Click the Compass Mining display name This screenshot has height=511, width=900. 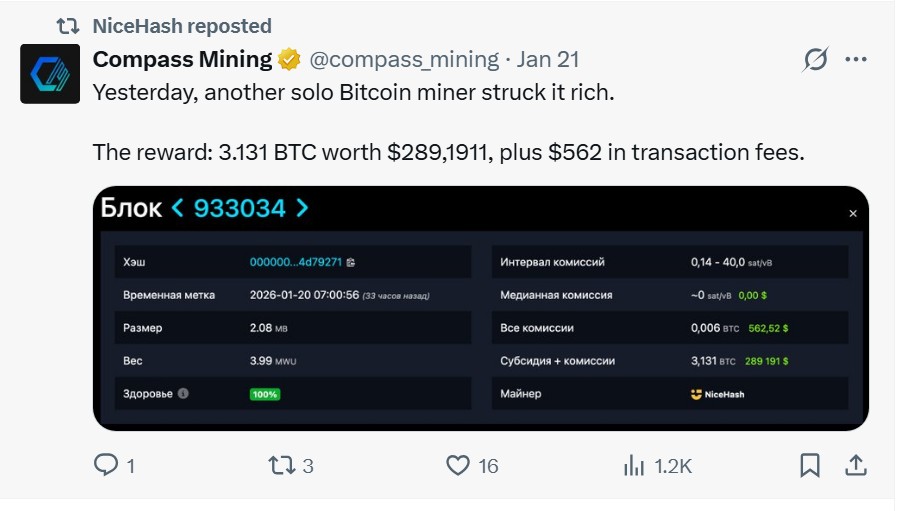pyautogui.click(x=182, y=60)
